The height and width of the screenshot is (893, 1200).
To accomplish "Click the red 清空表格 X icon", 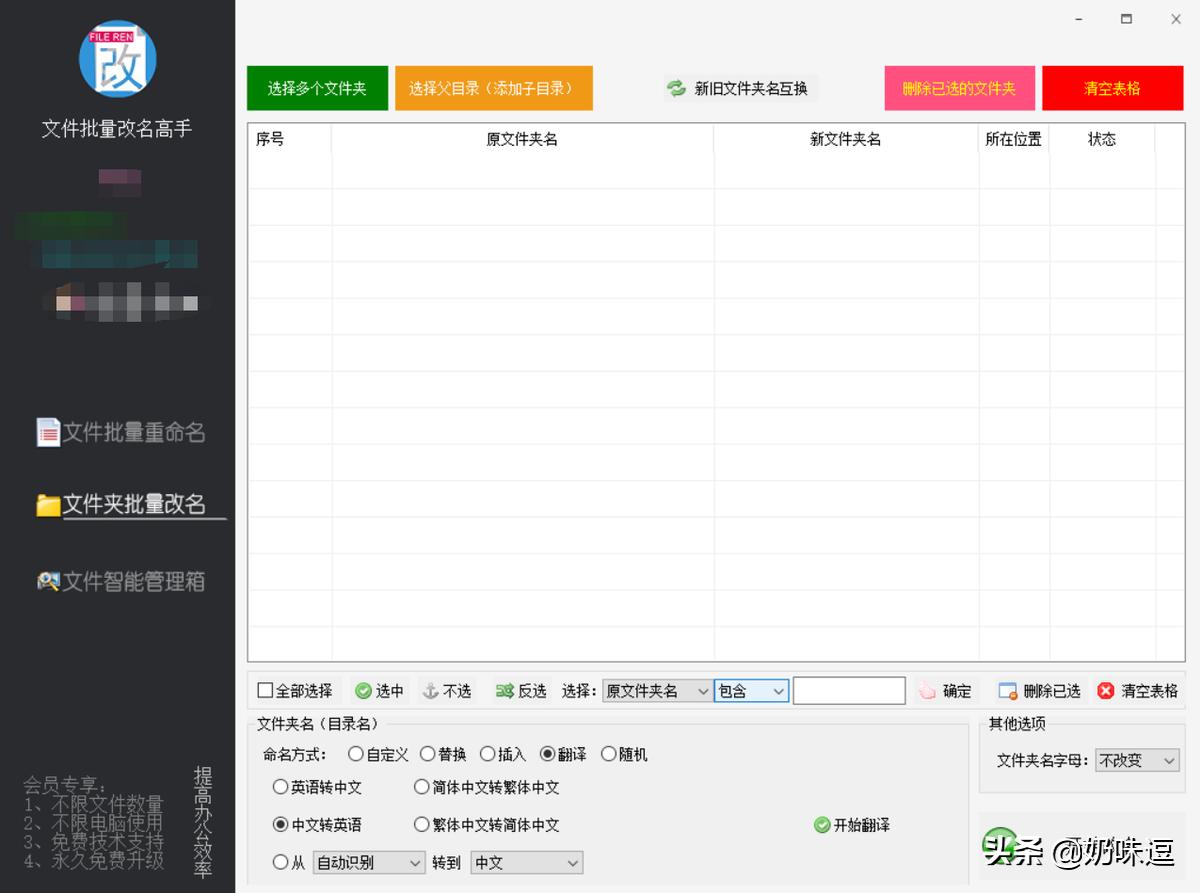I will (1104, 690).
